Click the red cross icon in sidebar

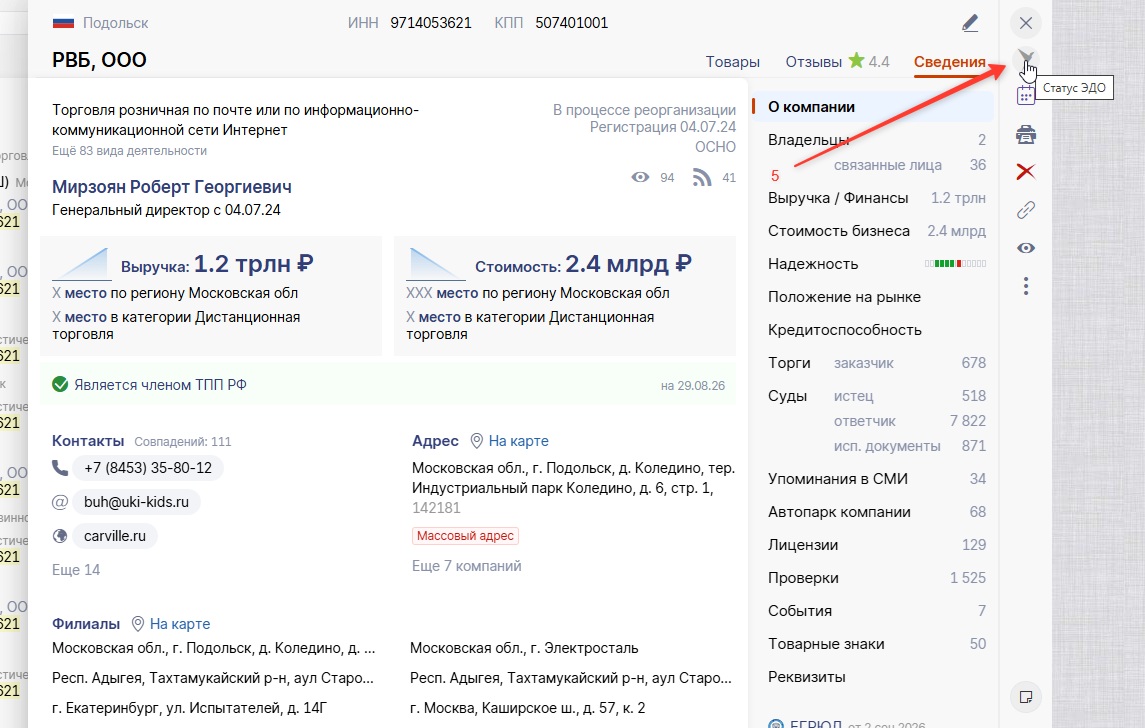1026,172
